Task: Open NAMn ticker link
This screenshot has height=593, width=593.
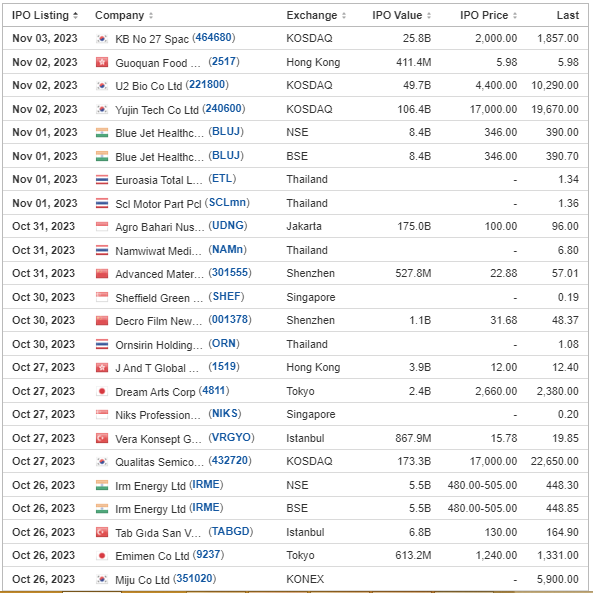Action: (227, 250)
